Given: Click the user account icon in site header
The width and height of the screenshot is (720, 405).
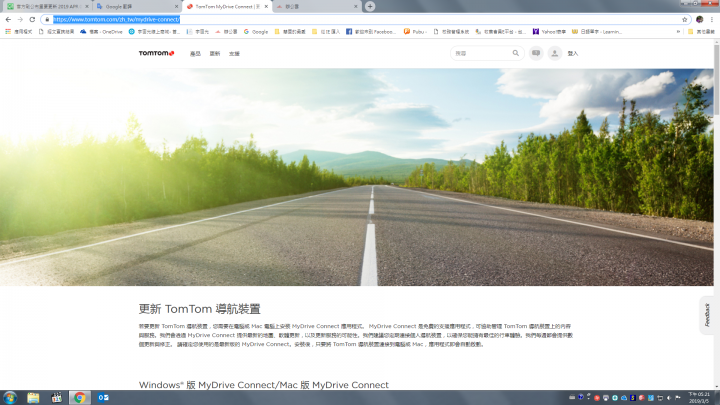Looking at the screenshot, I should [x=555, y=53].
